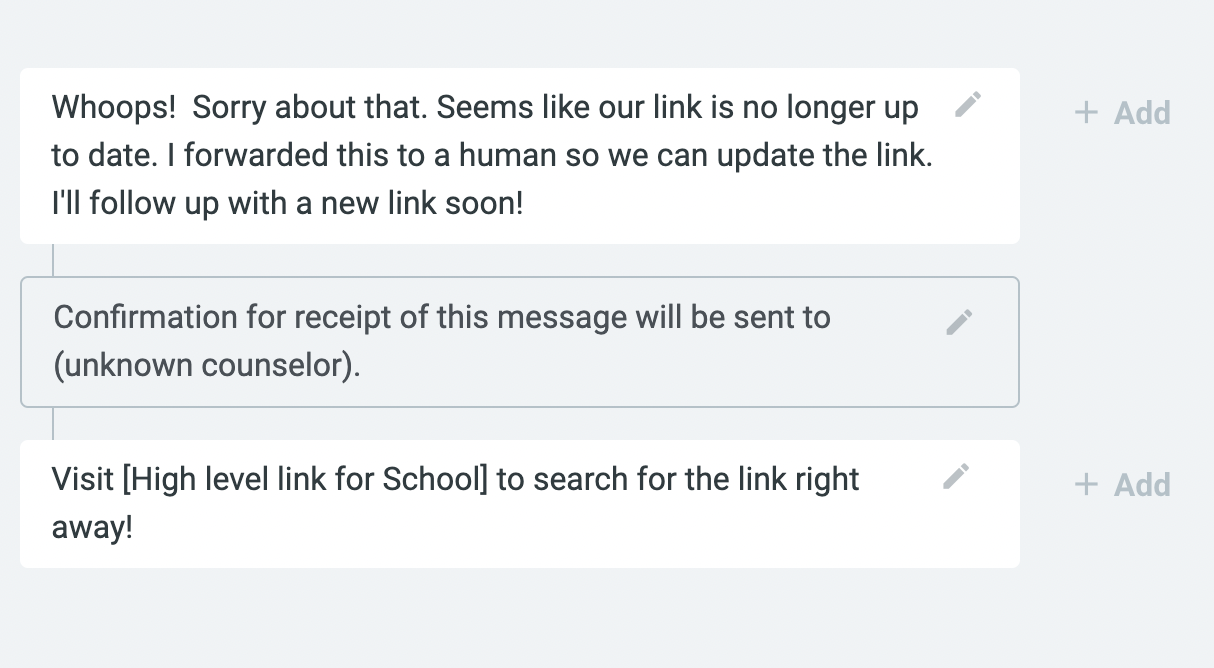Edit the 'Visit [High level link' message

pos(956,477)
